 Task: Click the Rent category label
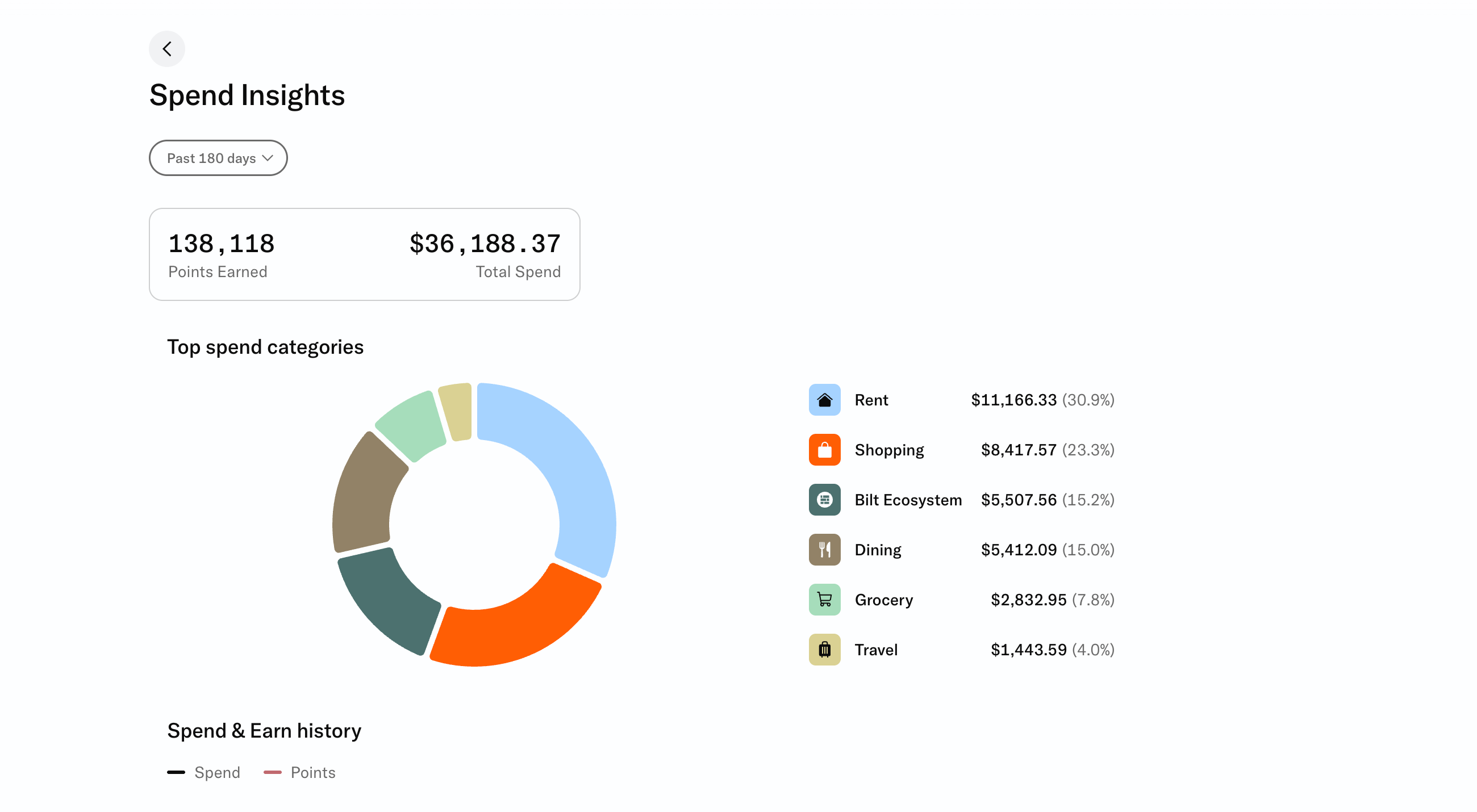click(871, 400)
